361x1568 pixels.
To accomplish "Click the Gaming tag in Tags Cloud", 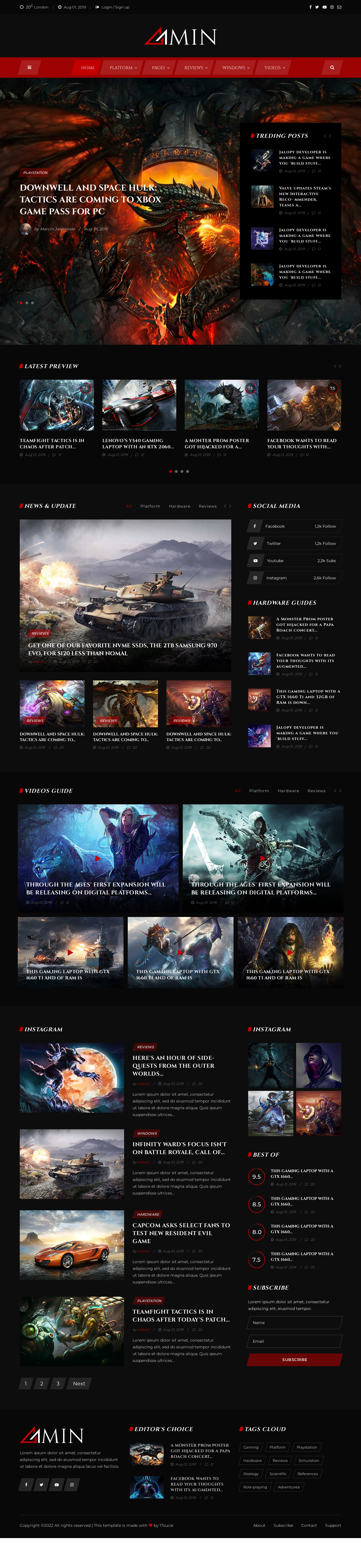I will point(251,1447).
